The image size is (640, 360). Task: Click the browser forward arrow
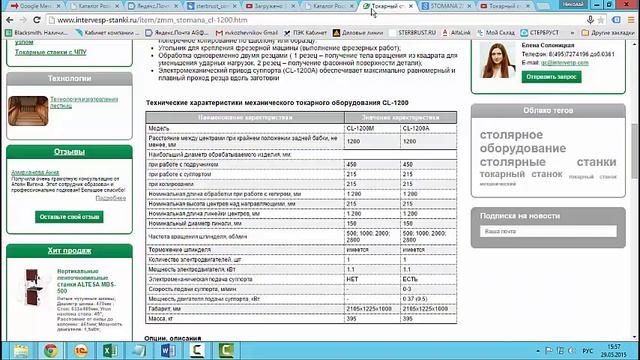click(23, 20)
